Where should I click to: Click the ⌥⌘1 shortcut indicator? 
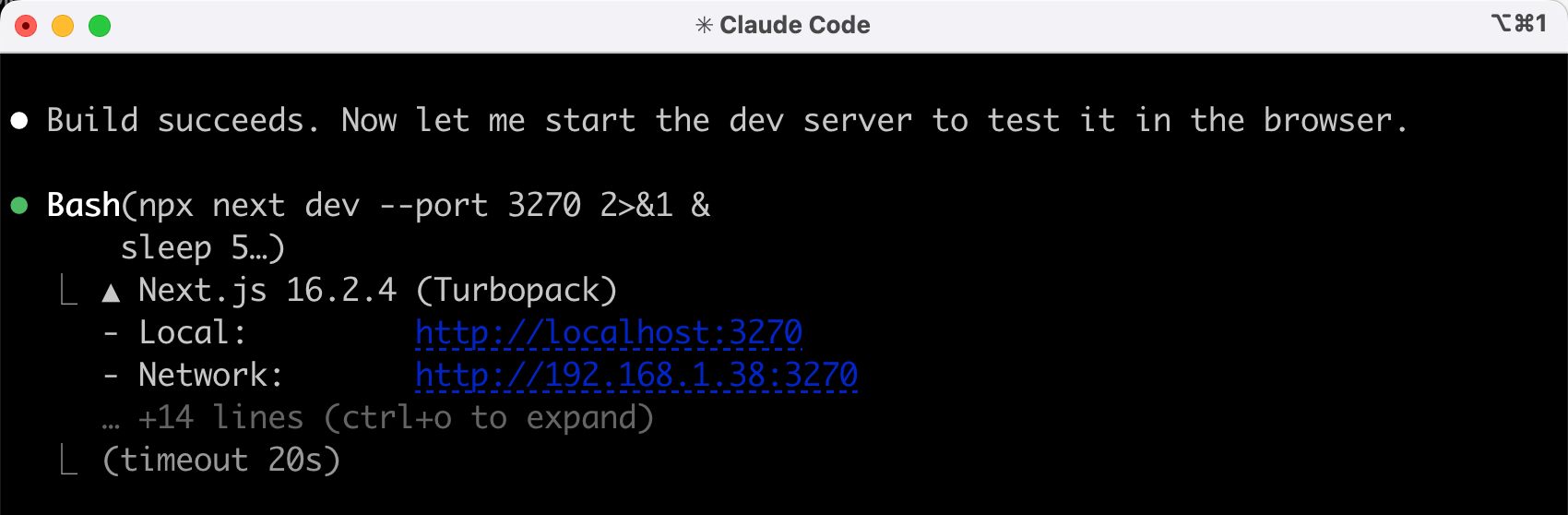[1518, 23]
